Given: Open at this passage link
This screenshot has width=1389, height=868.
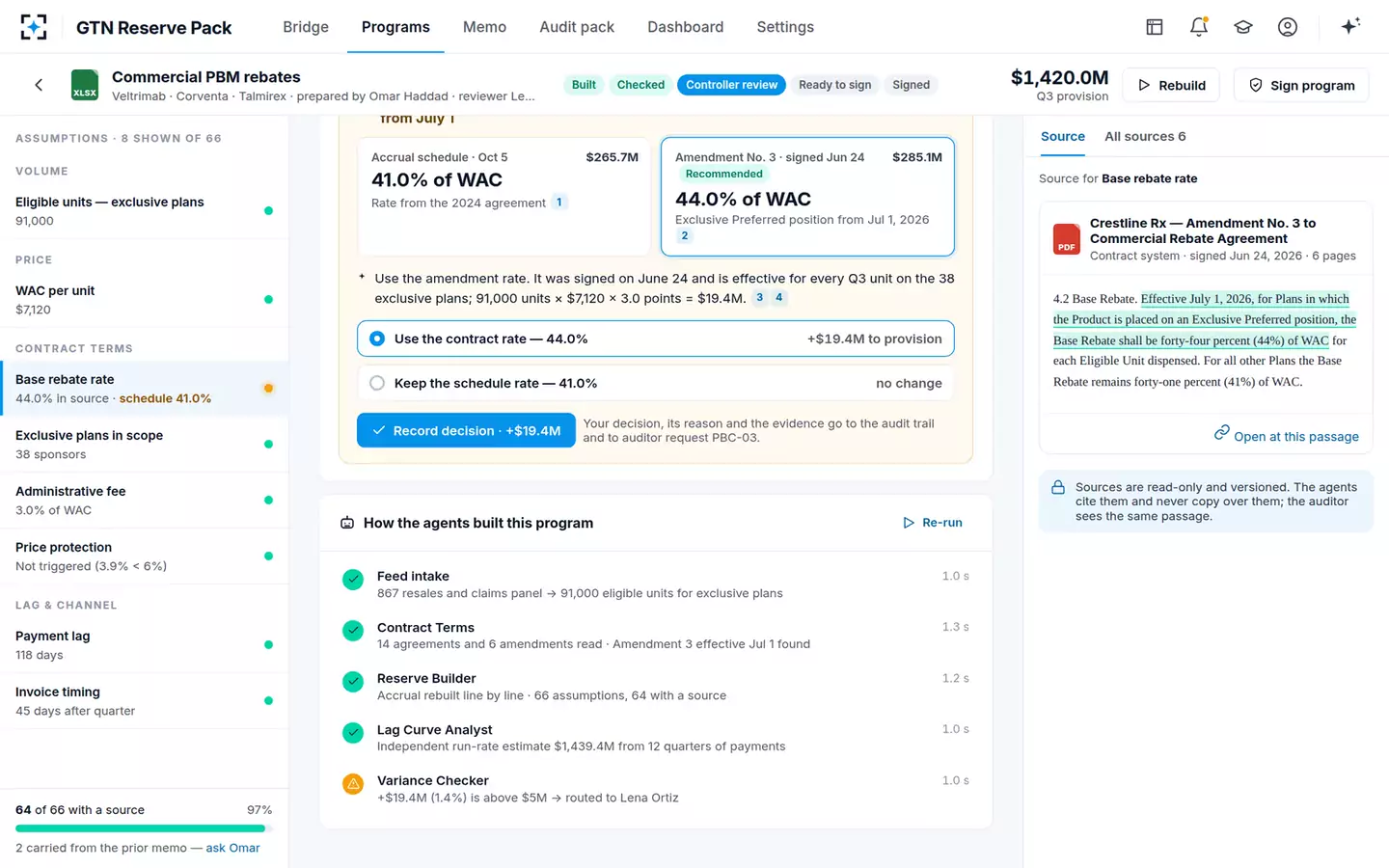Looking at the screenshot, I should point(1287,436).
